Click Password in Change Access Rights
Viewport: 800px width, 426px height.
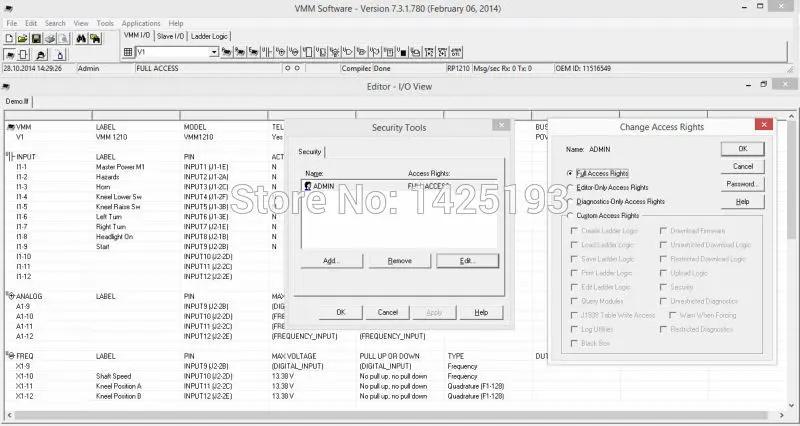point(742,184)
